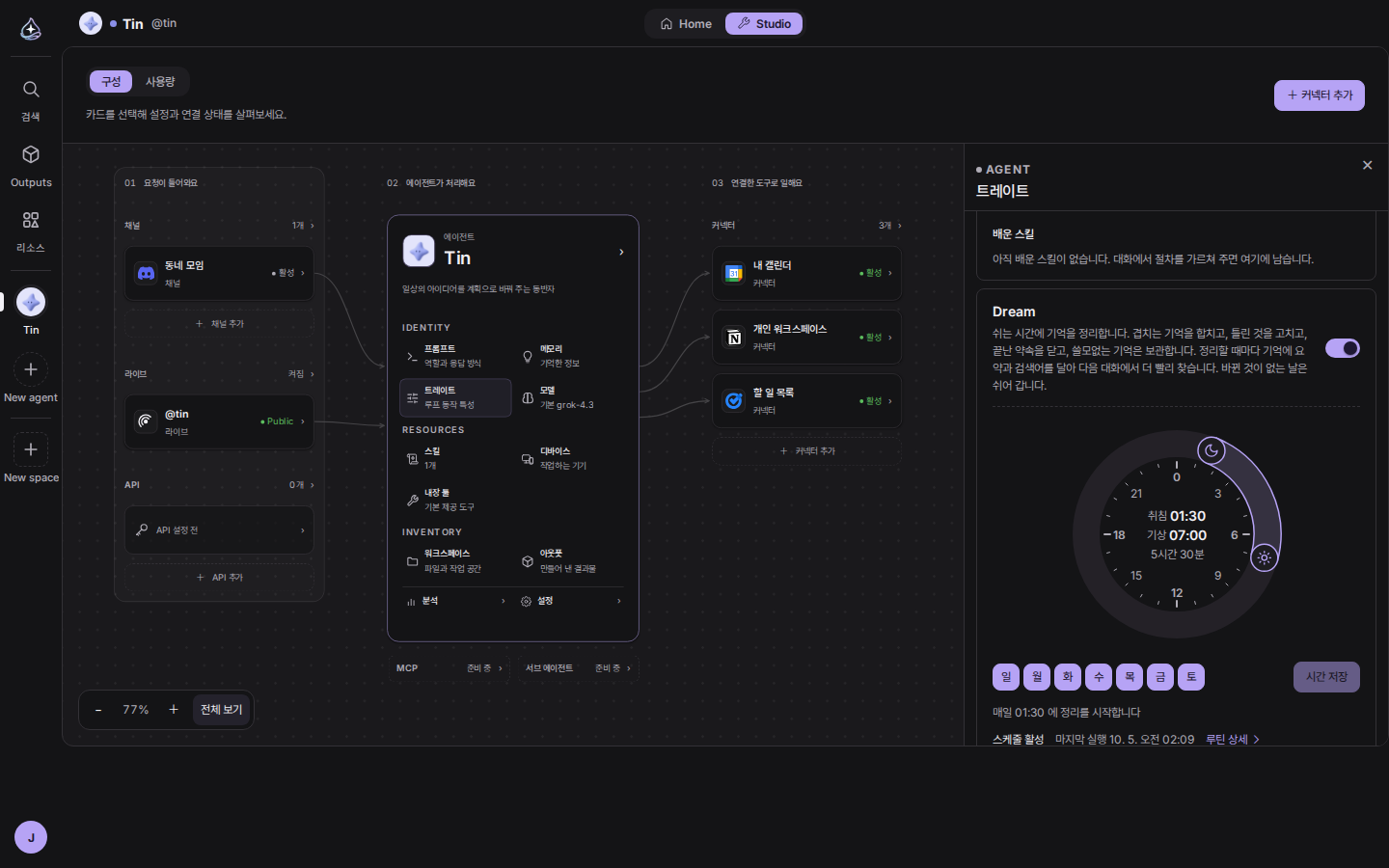Switch to the 사용량 tab
The height and width of the screenshot is (868, 1389).
160,82
